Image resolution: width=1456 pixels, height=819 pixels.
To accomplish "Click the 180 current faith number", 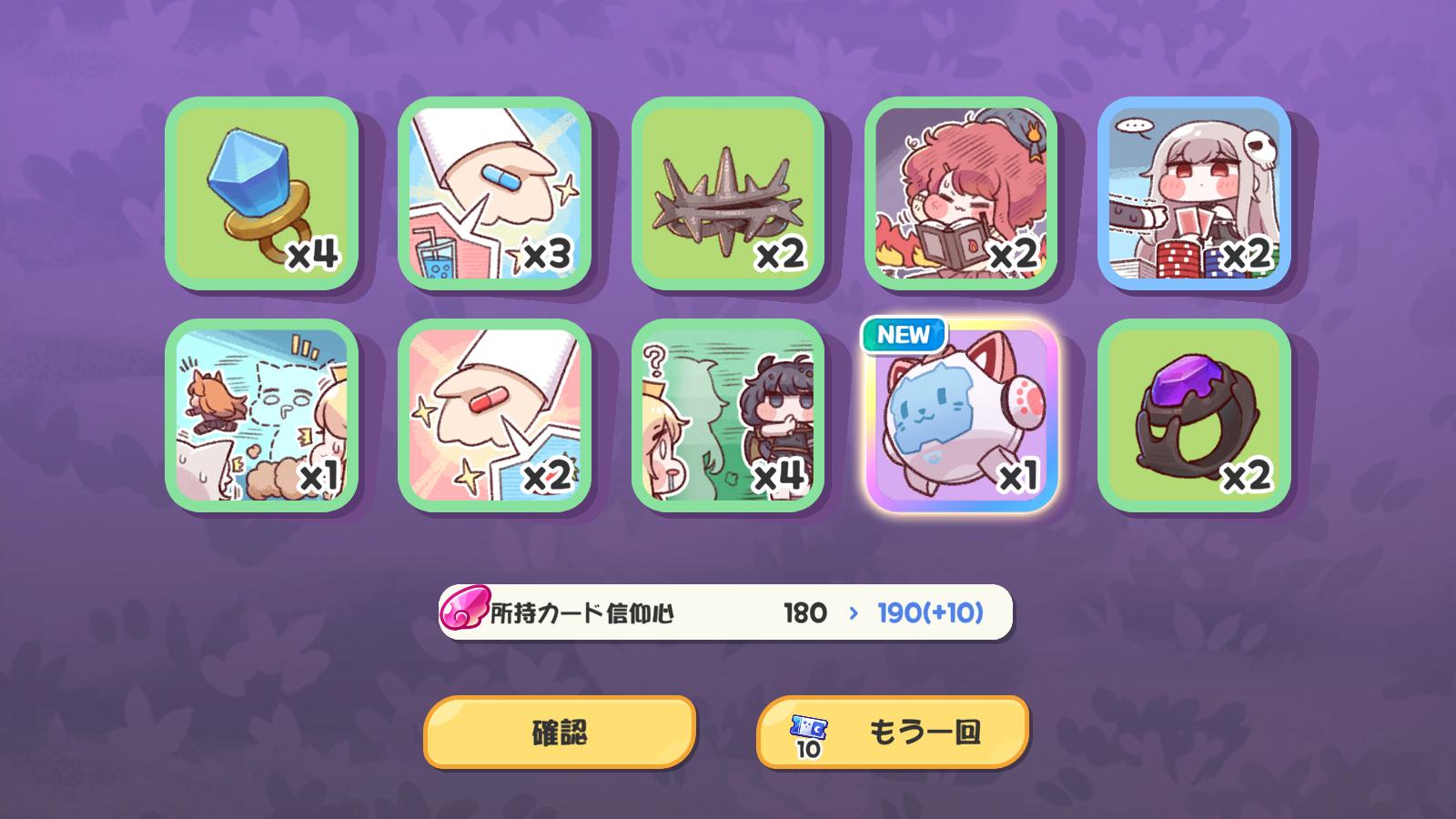I will click(x=805, y=613).
